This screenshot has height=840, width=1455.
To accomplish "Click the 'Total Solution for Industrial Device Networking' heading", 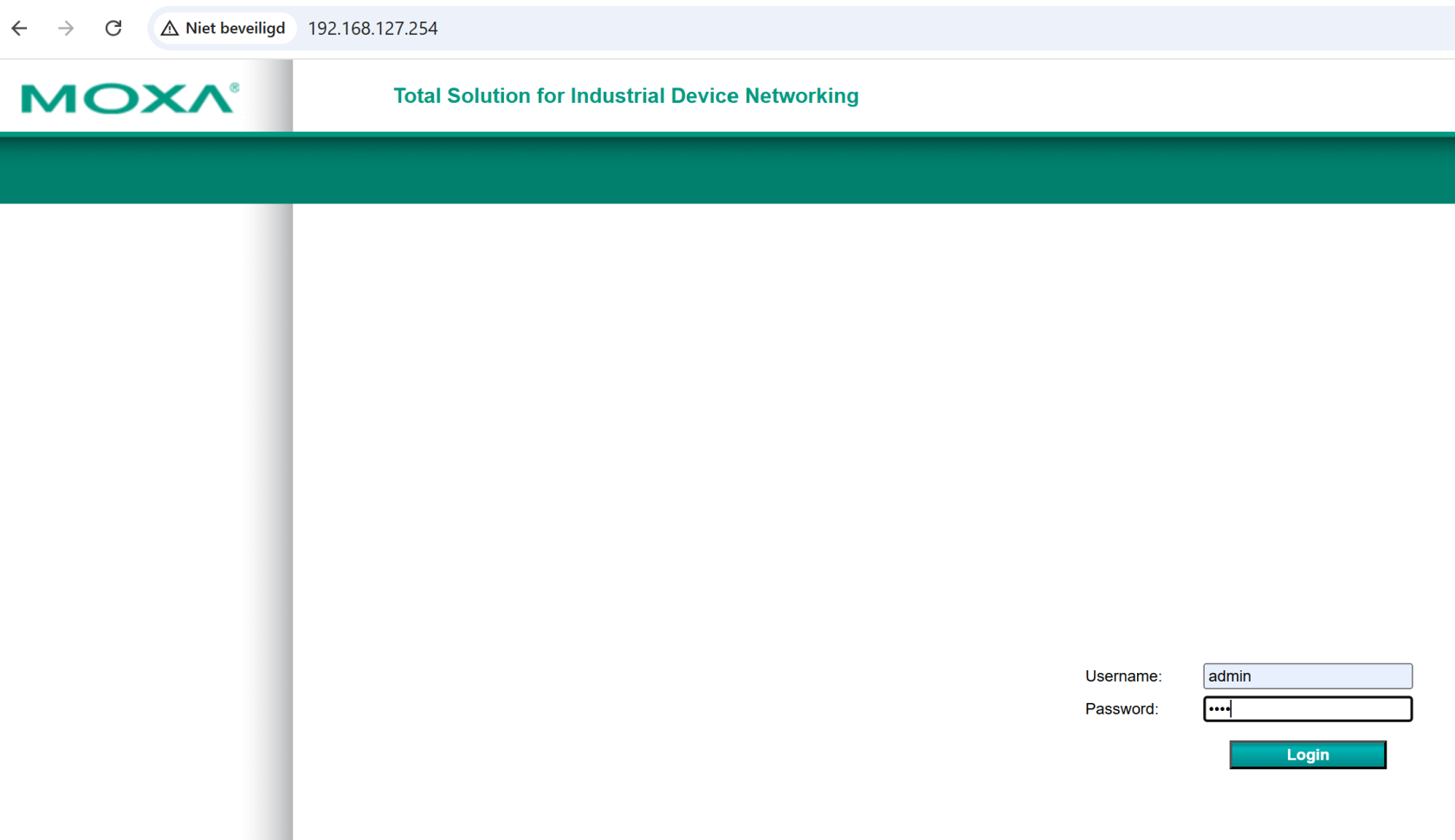I will click(625, 96).
